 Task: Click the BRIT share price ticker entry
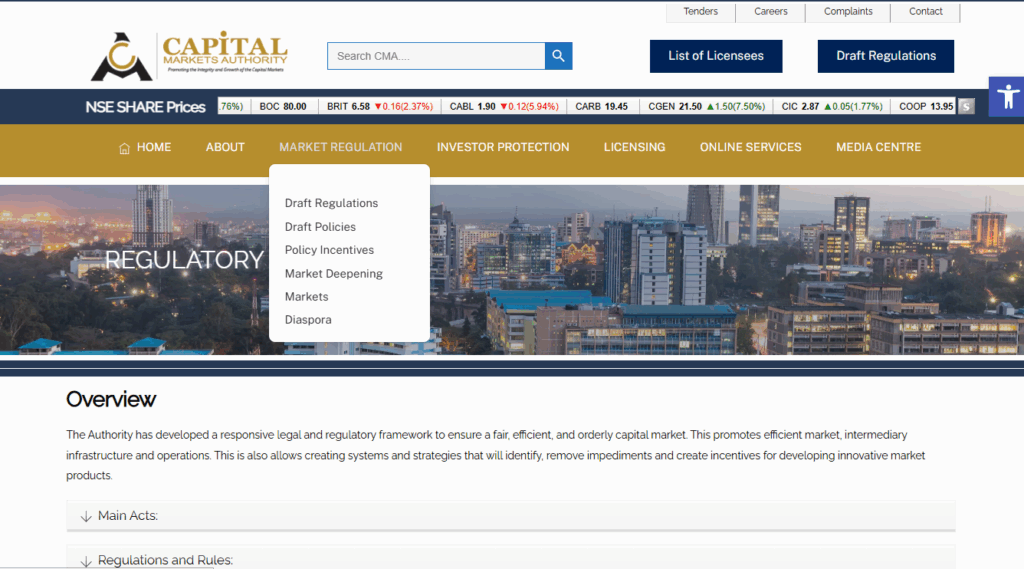(x=379, y=106)
